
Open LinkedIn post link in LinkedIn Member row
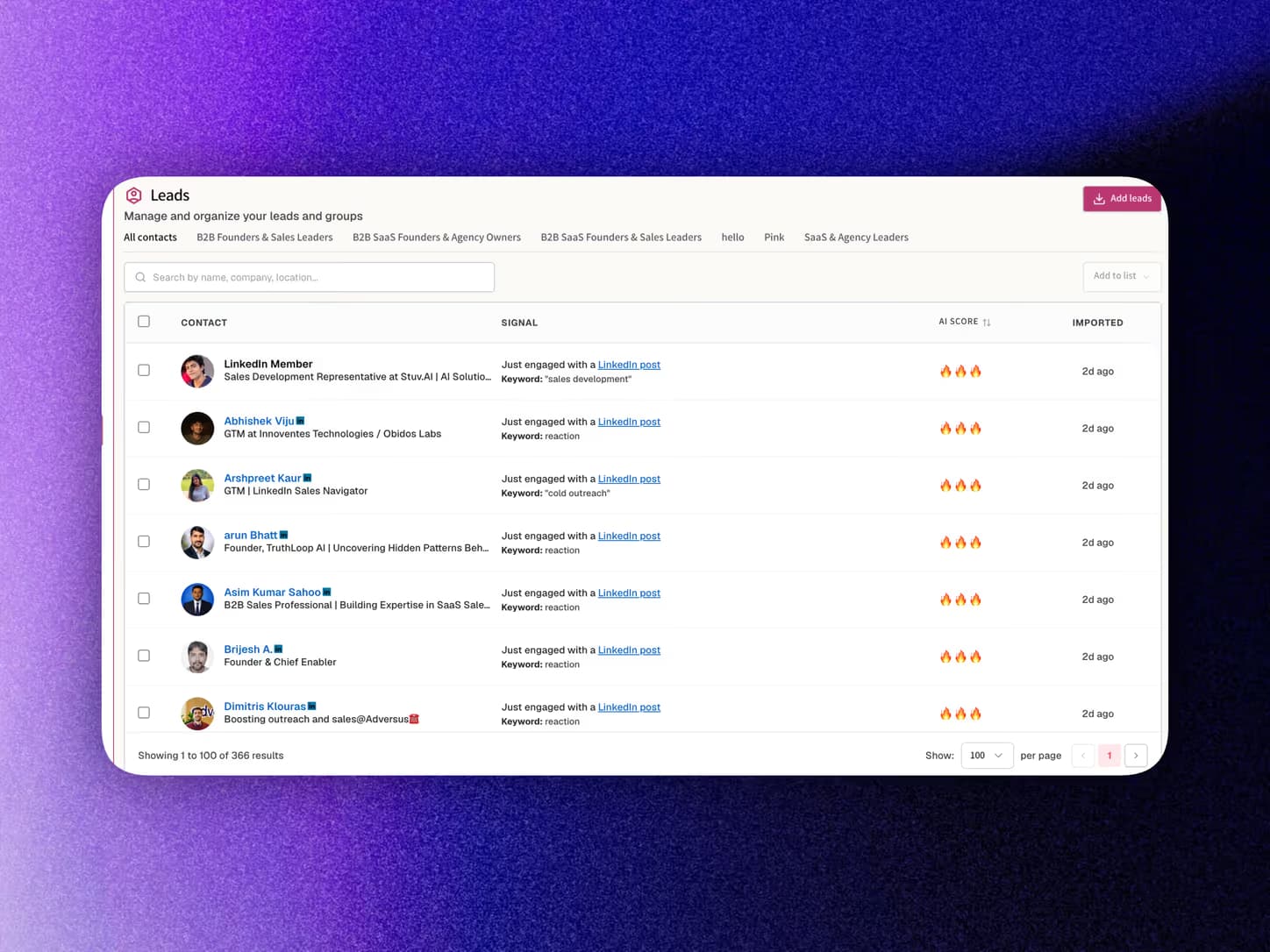pos(629,365)
